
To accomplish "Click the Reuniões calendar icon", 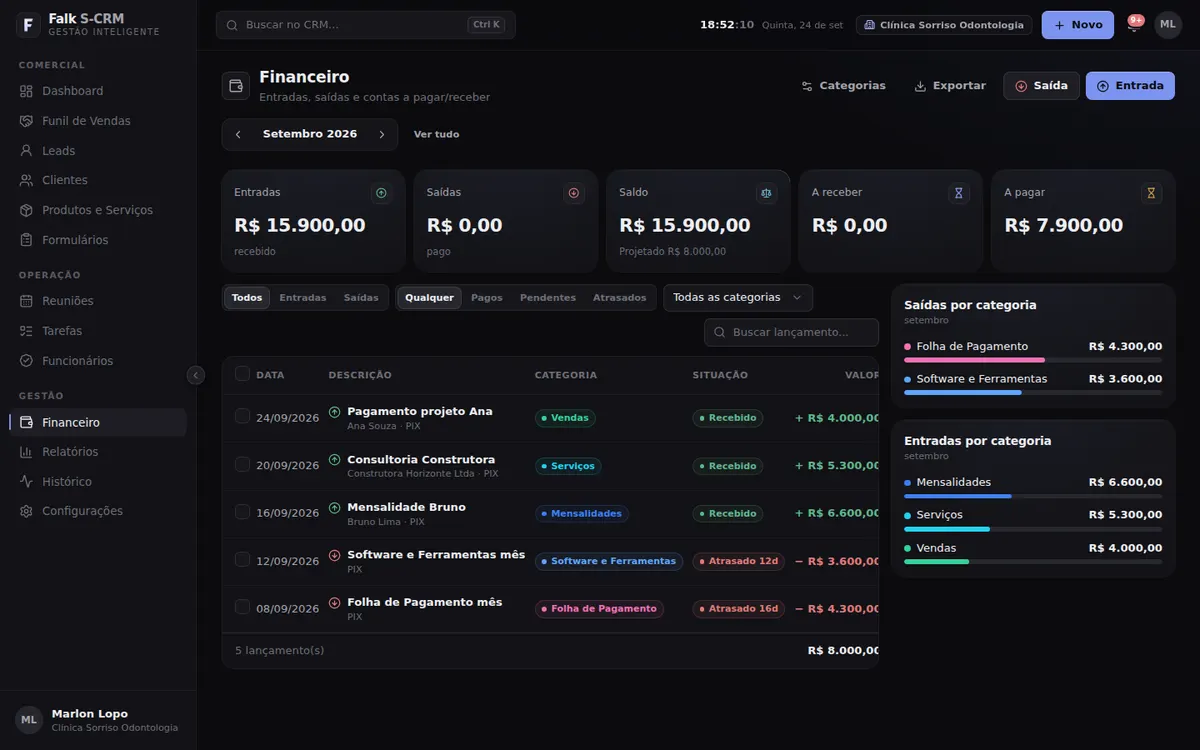I will click(26, 301).
